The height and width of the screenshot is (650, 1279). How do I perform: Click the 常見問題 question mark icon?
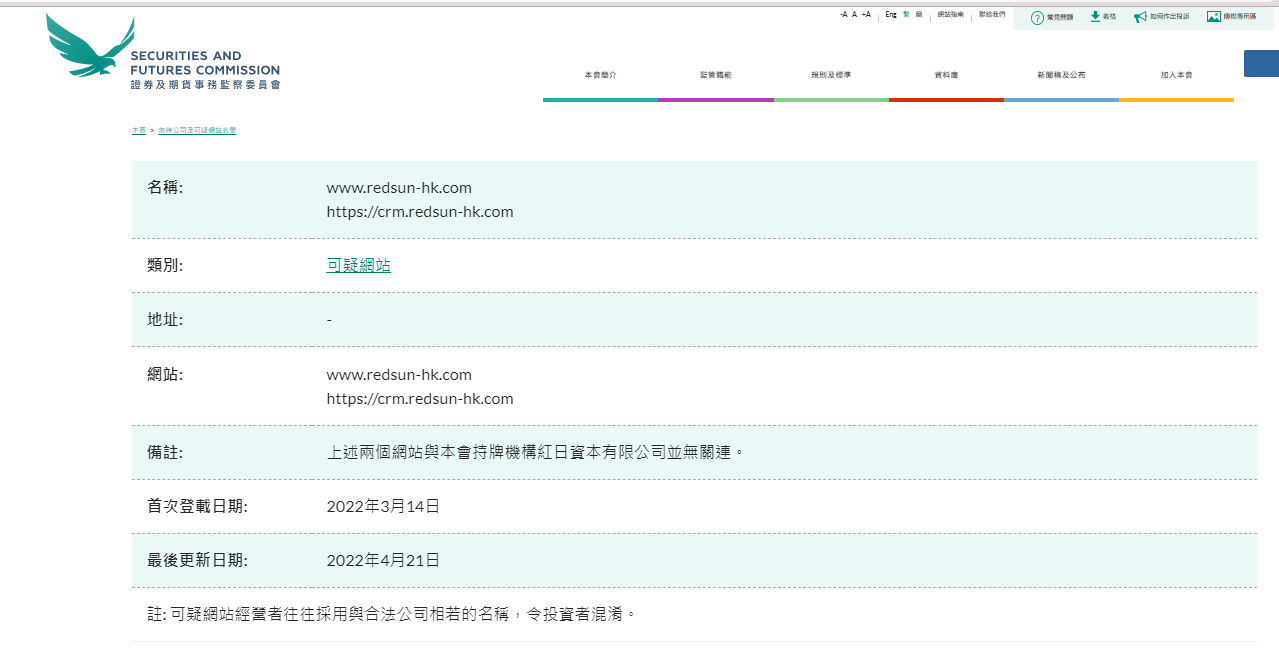coord(1037,17)
